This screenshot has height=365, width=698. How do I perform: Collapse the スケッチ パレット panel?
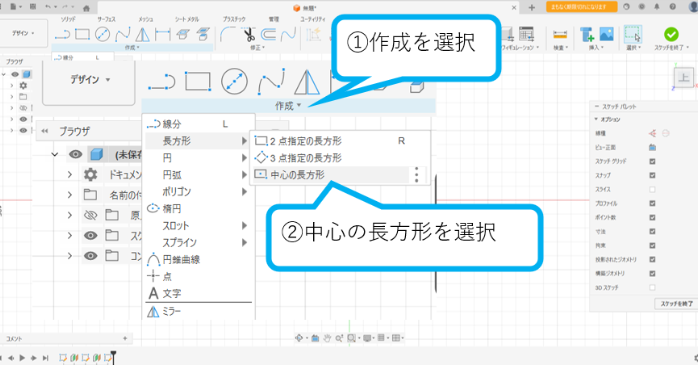(597, 107)
